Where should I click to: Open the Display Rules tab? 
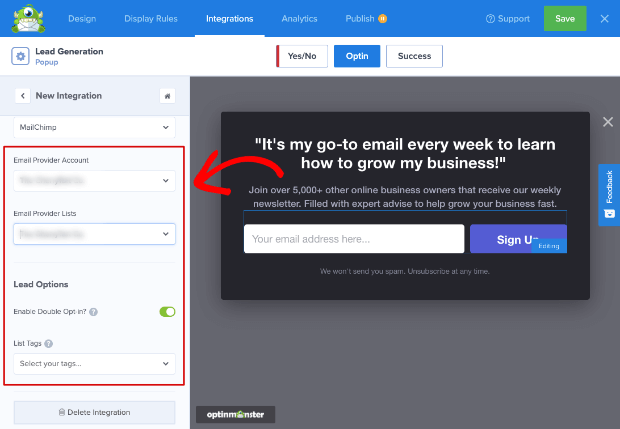coord(151,19)
